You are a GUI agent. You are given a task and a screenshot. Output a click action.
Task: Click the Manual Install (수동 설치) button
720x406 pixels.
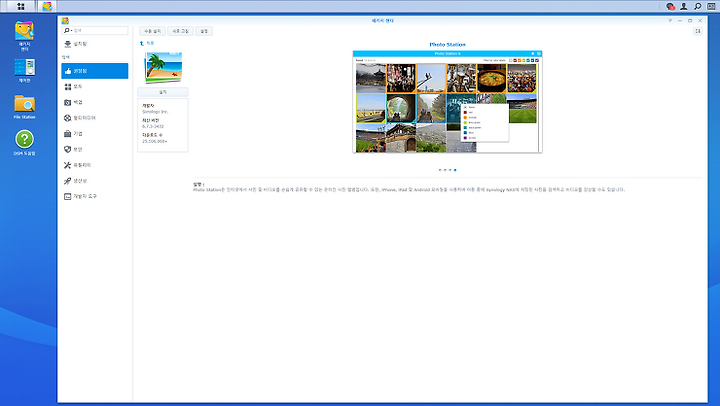152,31
